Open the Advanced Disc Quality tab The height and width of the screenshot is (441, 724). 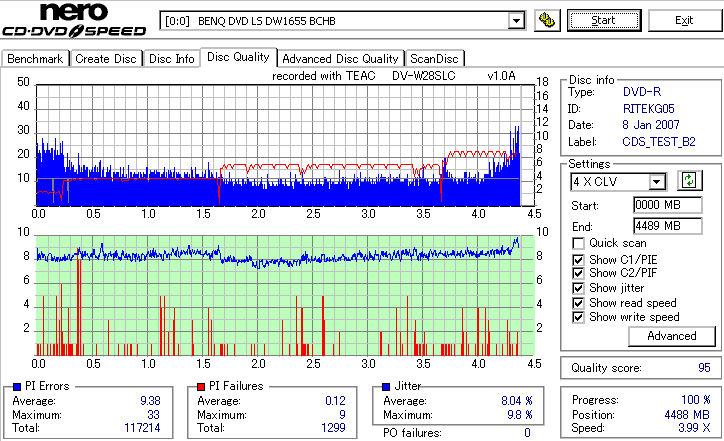point(340,59)
